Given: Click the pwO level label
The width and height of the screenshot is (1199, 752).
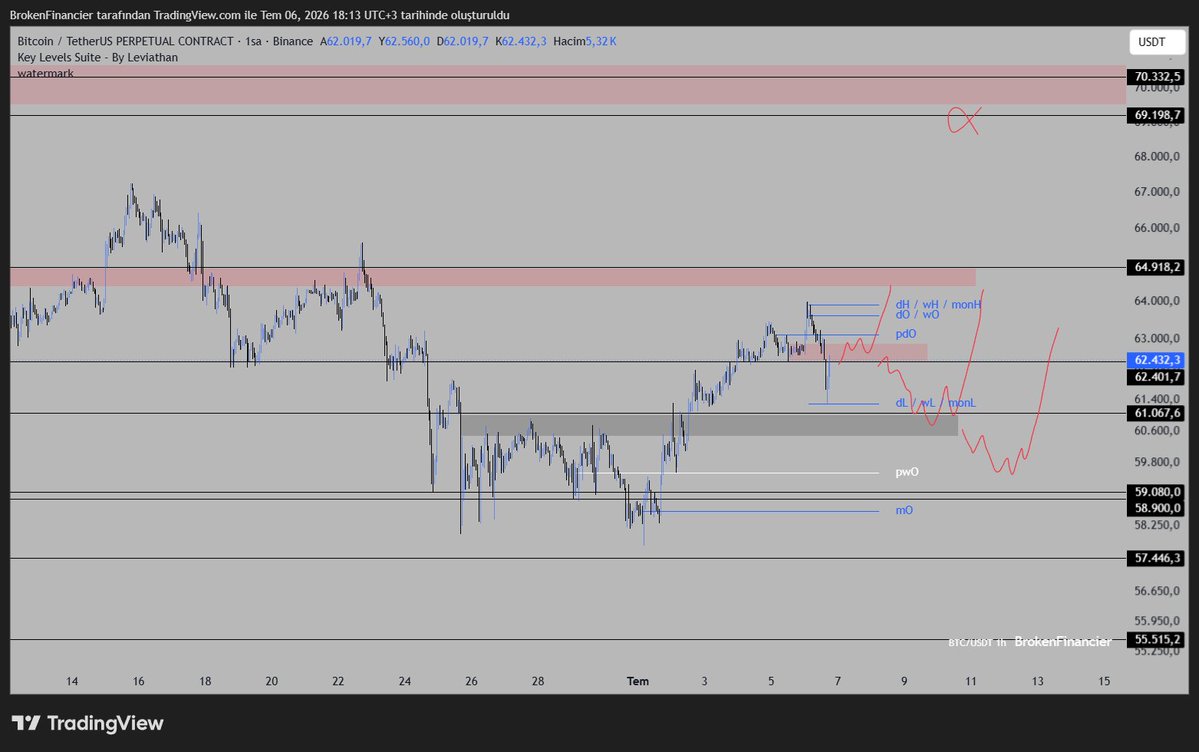Looking at the screenshot, I should [907, 472].
